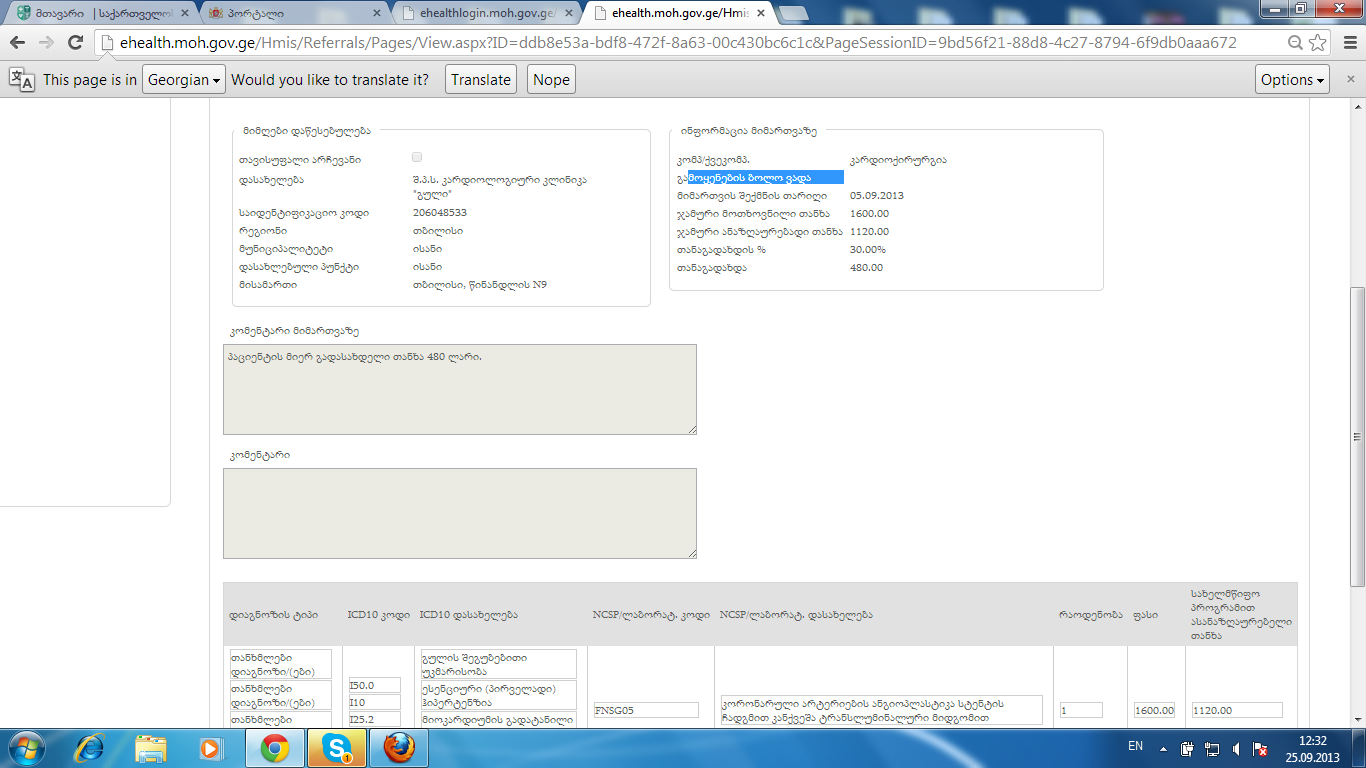The width and height of the screenshot is (1366, 768).
Task: Open Internet Explorer from the taskbar
Action: (92, 747)
